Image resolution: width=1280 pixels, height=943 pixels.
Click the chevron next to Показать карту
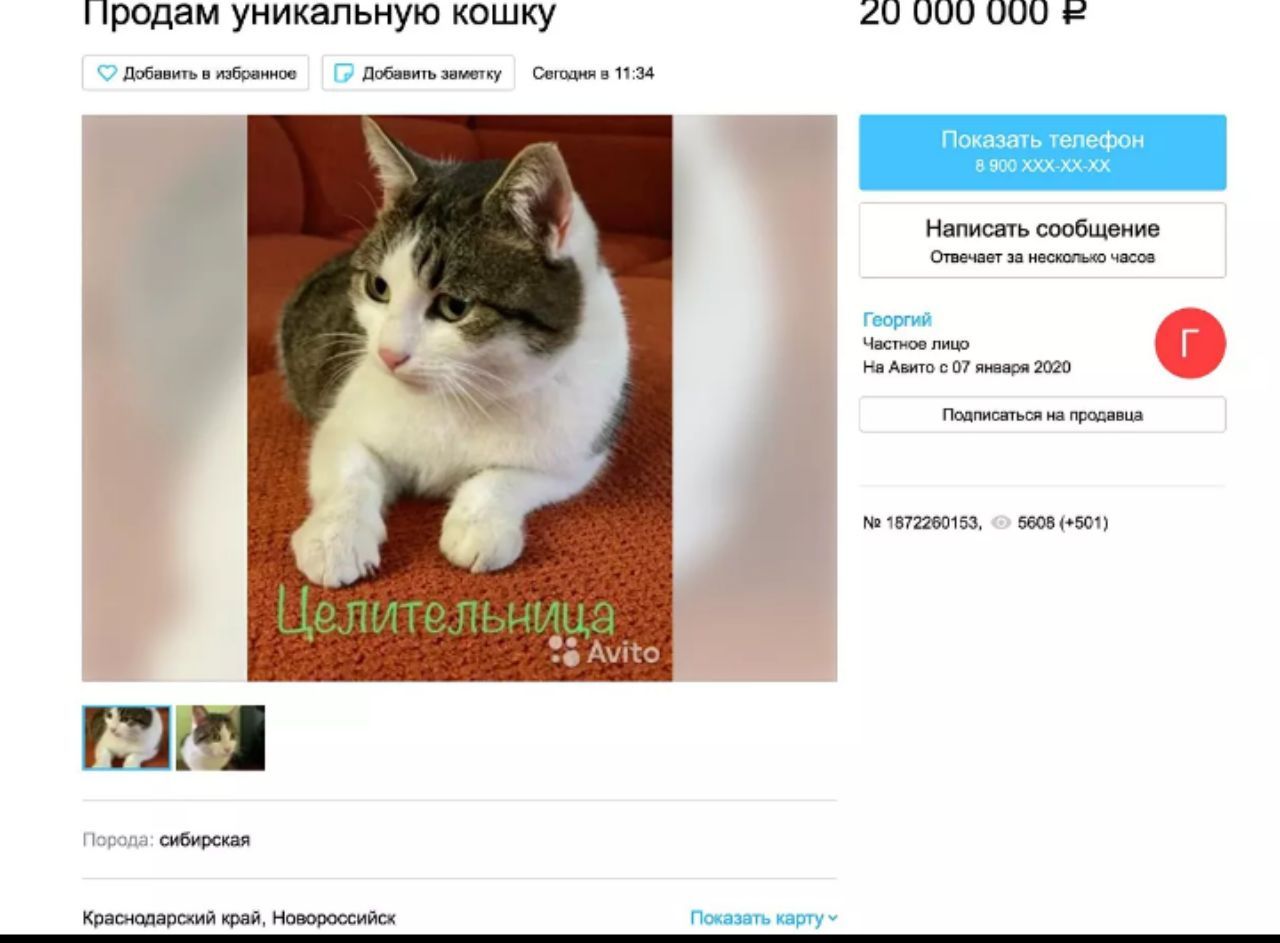(833, 918)
